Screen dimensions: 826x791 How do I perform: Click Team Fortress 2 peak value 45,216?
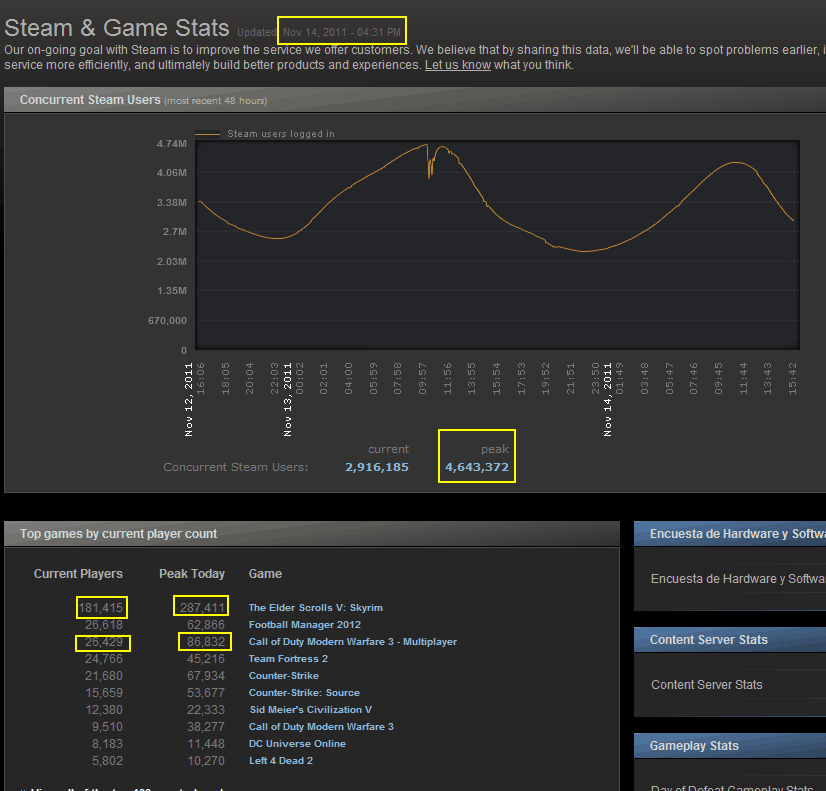[206, 659]
